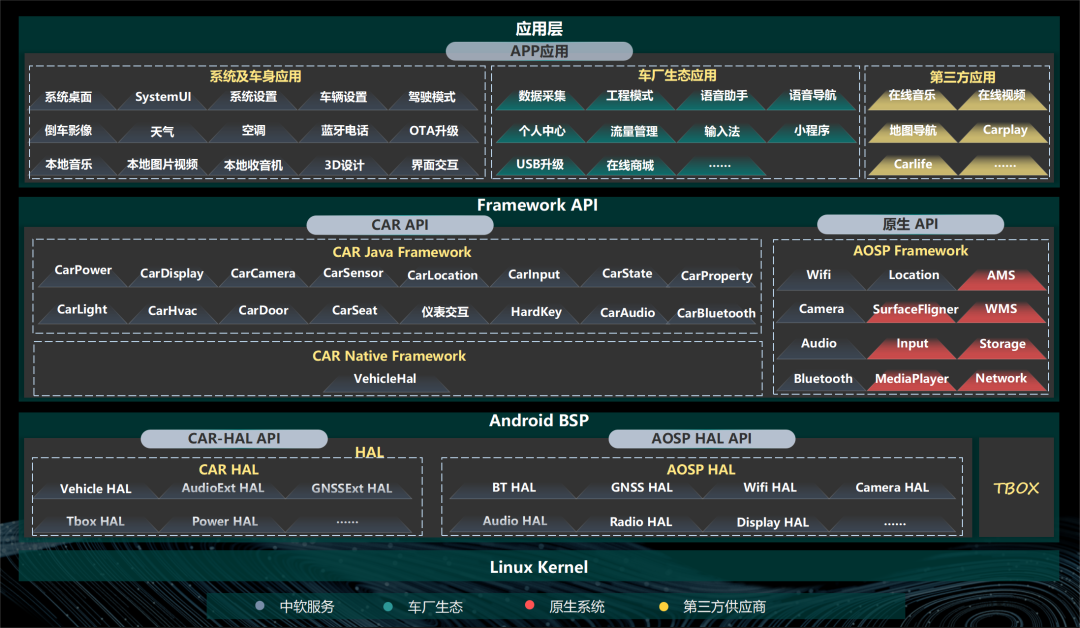Click the 原生 API pill button
1080x628 pixels.
tap(910, 224)
